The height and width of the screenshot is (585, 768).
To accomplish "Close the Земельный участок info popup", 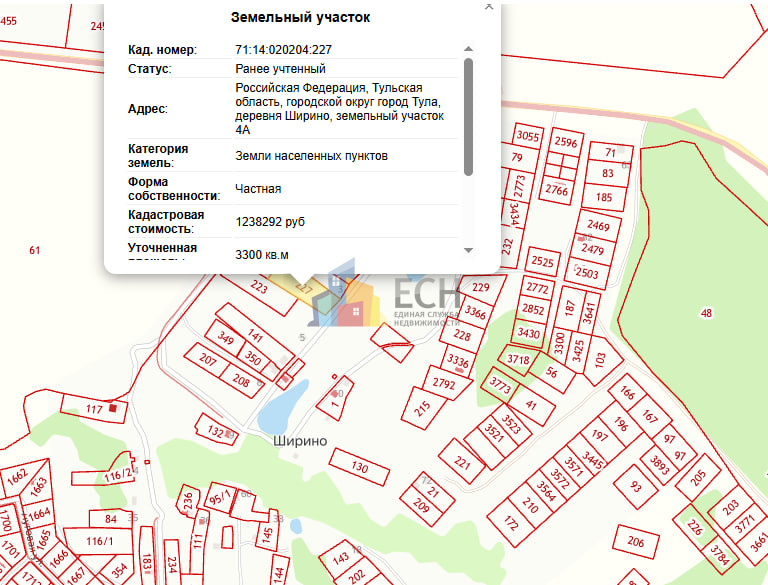I will click(488, 5).
